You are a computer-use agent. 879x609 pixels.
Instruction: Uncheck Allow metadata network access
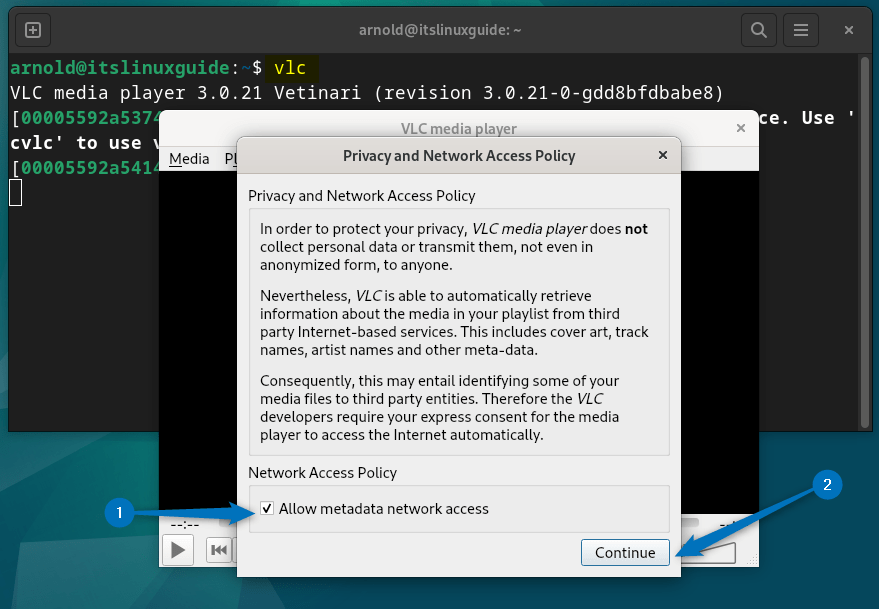click(267, 509)
